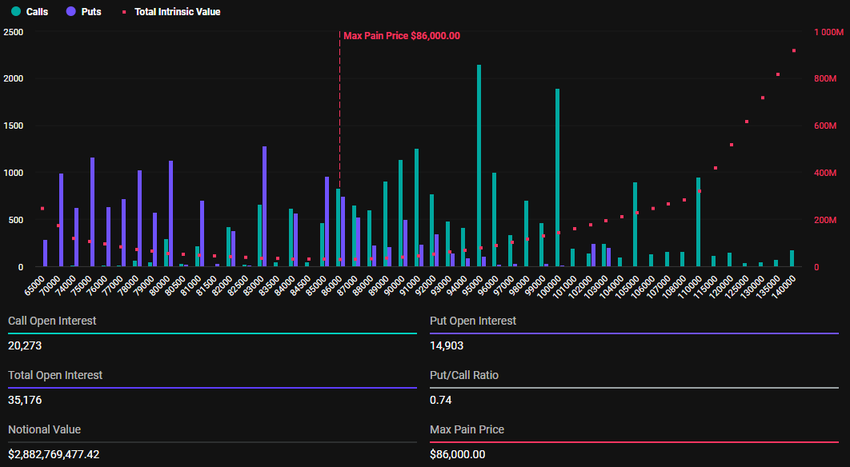Click the tallest Calls bar at 95000
The height and width of the screenshot is (467, 850).
479,165
